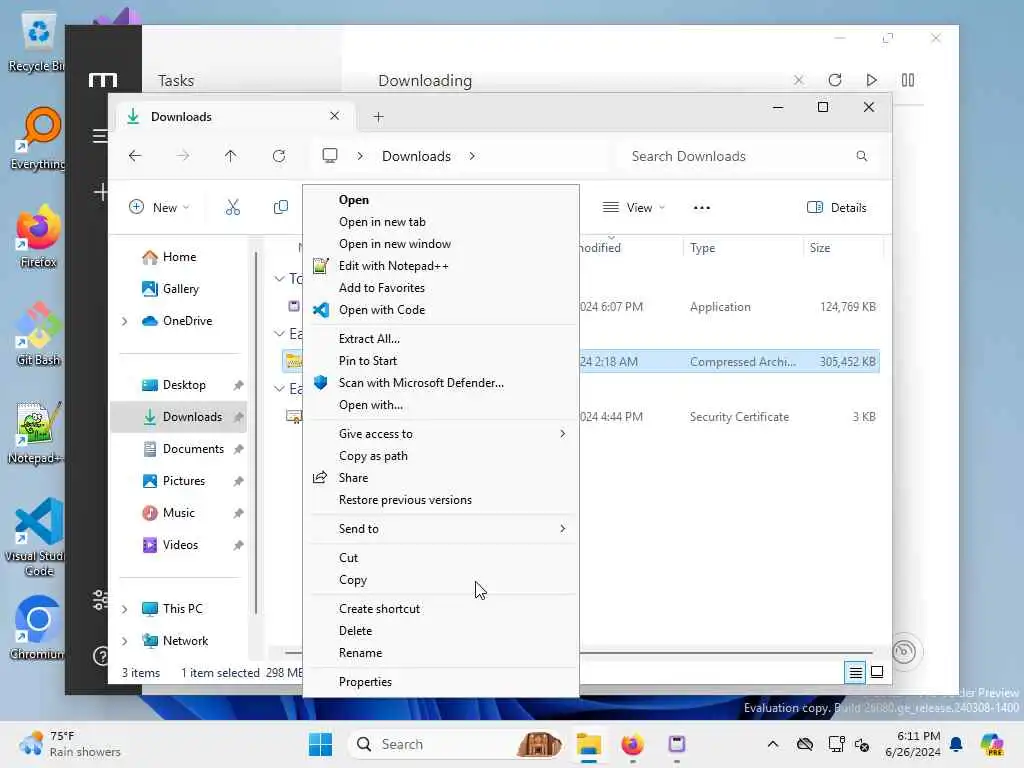Expand the Network tree node
The image size is (1024, 768).
point(125,641)
